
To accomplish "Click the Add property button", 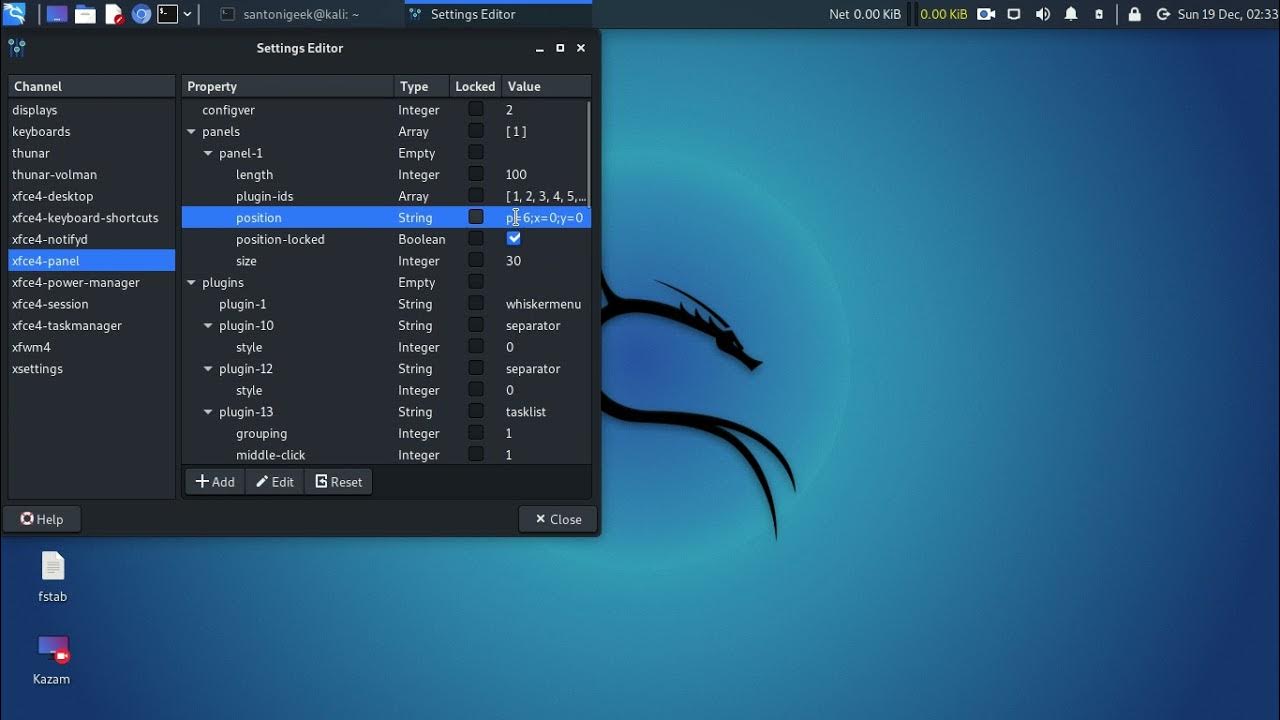I will coord(215,482).
